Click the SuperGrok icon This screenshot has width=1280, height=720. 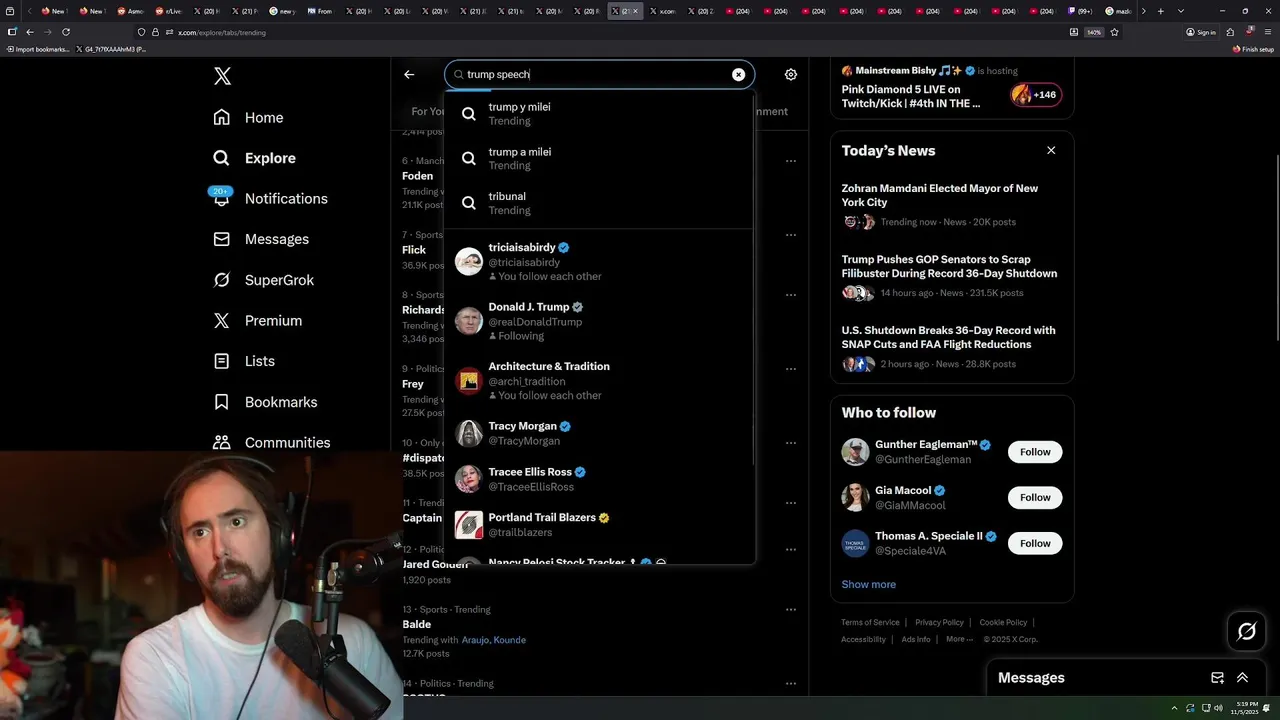(222, 280)
